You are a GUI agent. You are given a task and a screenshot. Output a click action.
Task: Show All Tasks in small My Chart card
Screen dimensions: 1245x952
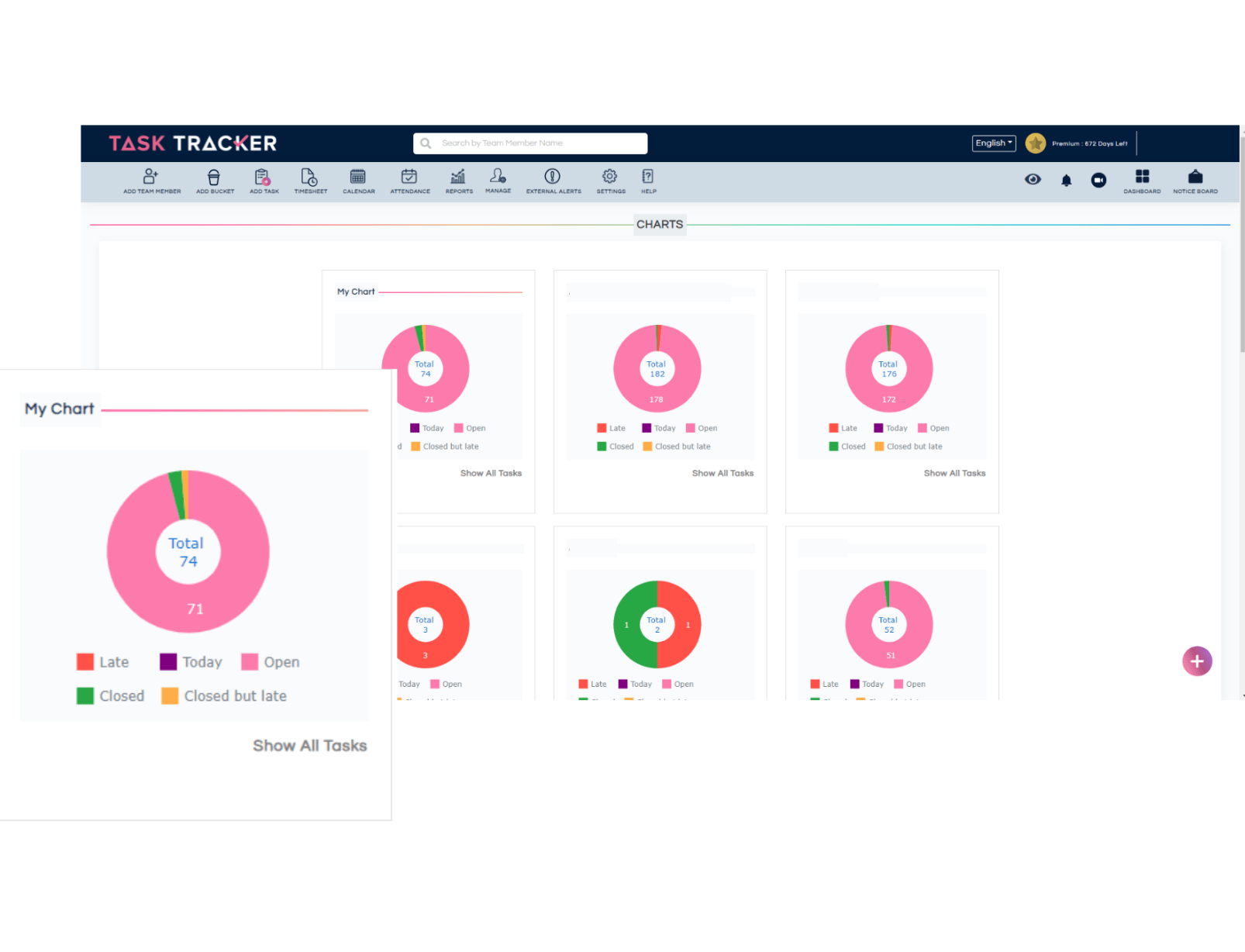(x=491, y=473)
